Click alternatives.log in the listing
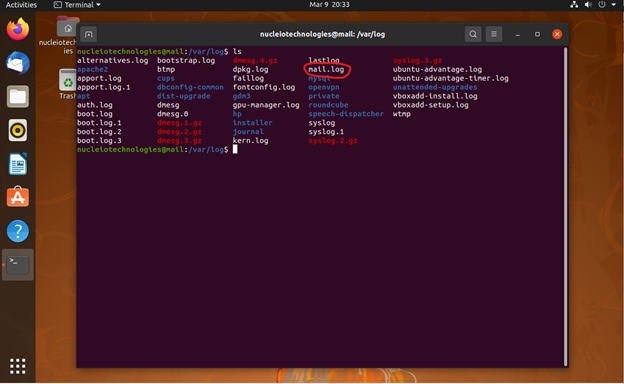This screenshot has width=624, height=384. click(112, 60)
